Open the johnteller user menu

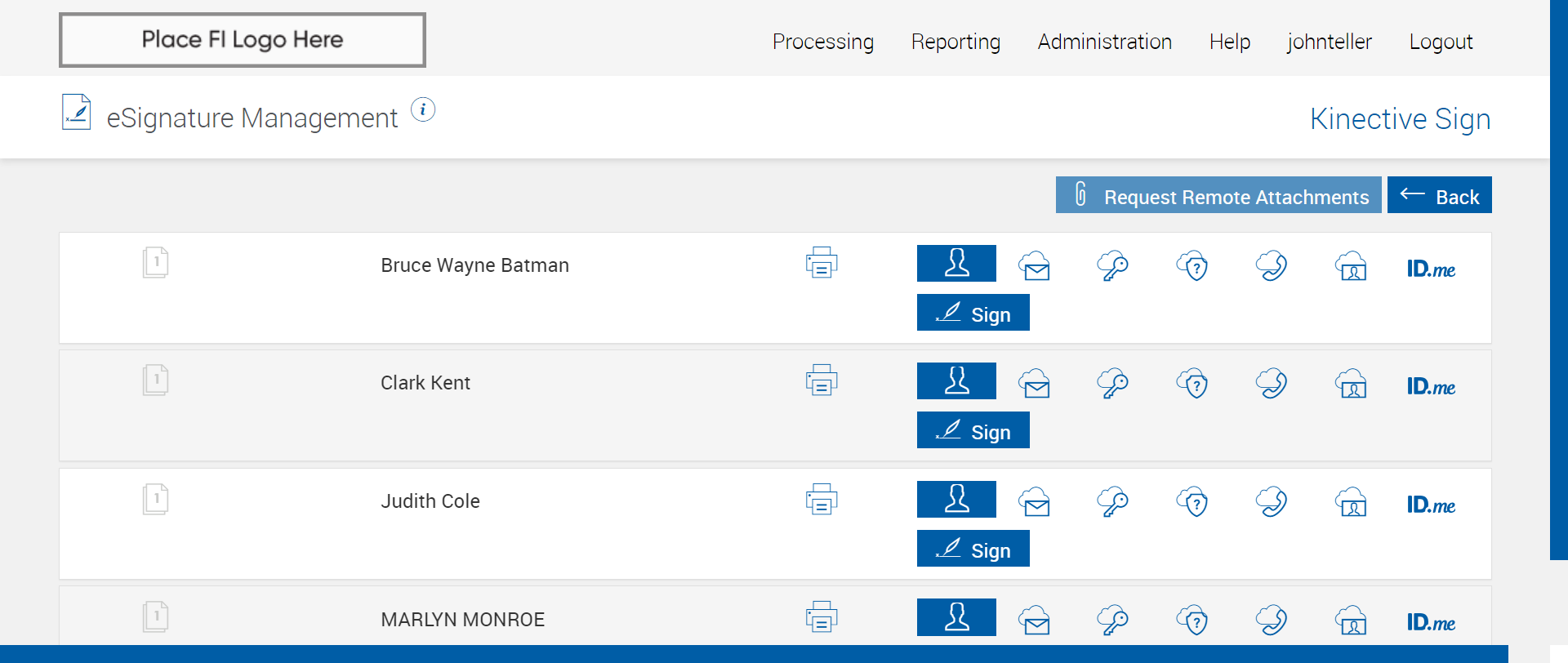coord(1329,42)
